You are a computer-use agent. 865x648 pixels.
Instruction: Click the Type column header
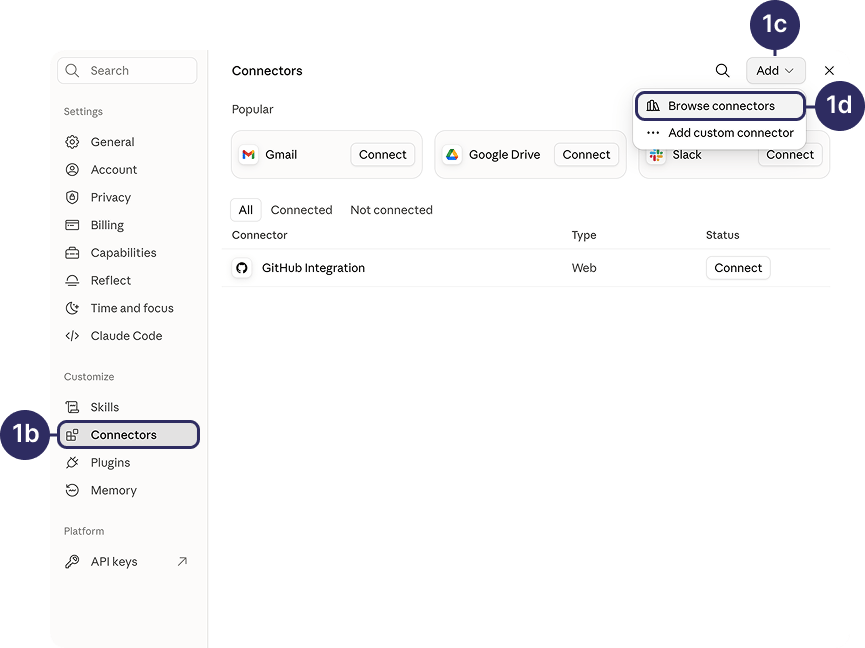coord(584,235)
